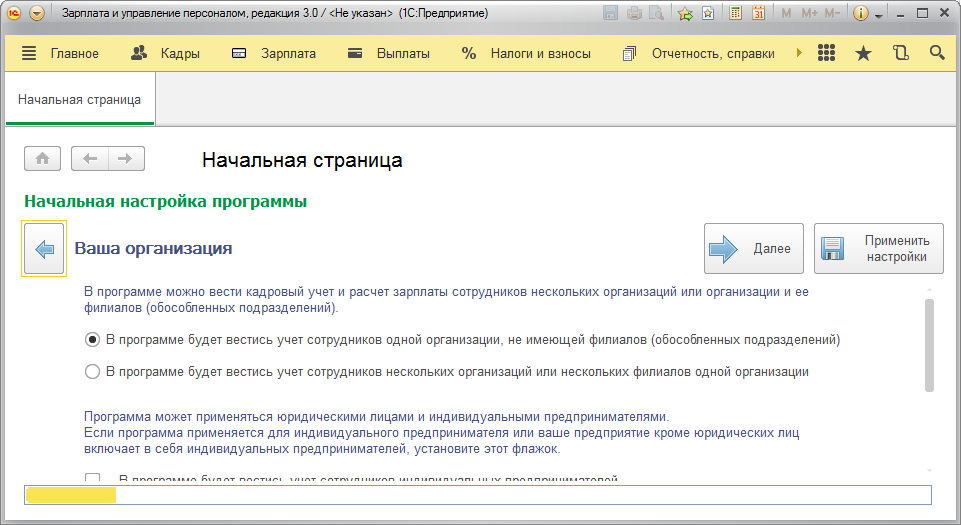Open the orange main menu dropdown
961x525 pixels.
pyautogui.click(x=37, y=14)
